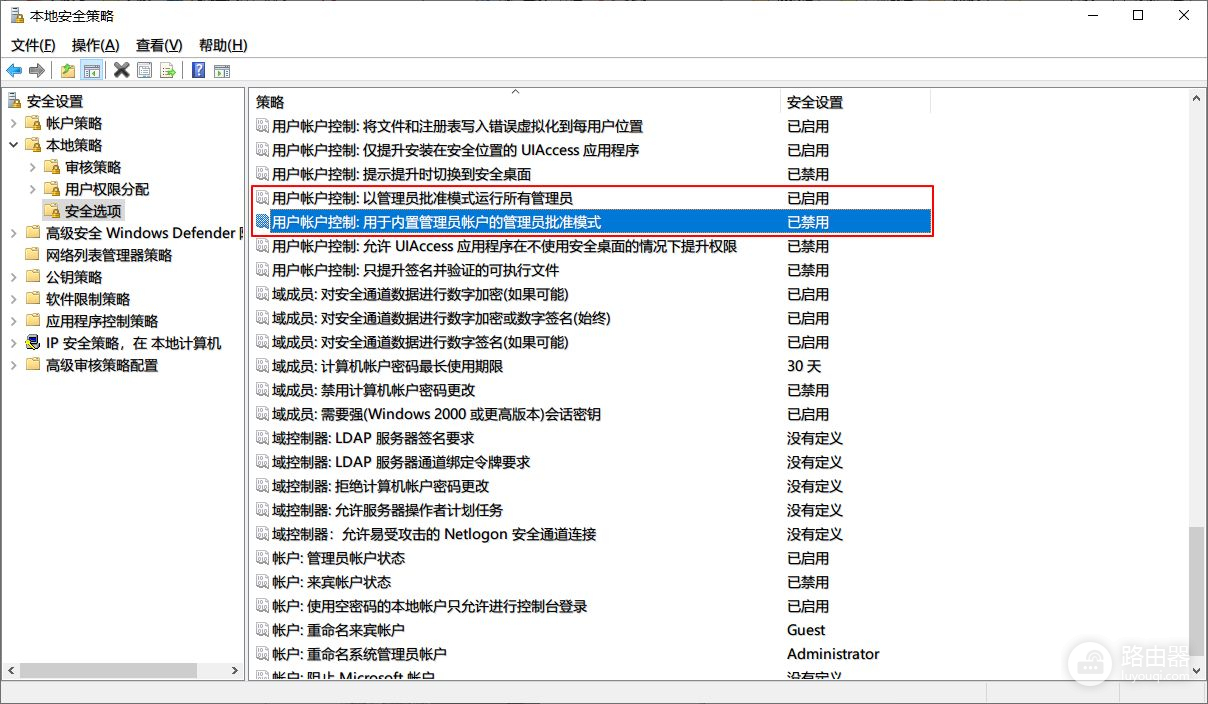The height and width of the screenshot is (704, 1208).
Task: Select policy 域控制器: 允许服务器操作者计划任务
Action: (x=387, y=510)
